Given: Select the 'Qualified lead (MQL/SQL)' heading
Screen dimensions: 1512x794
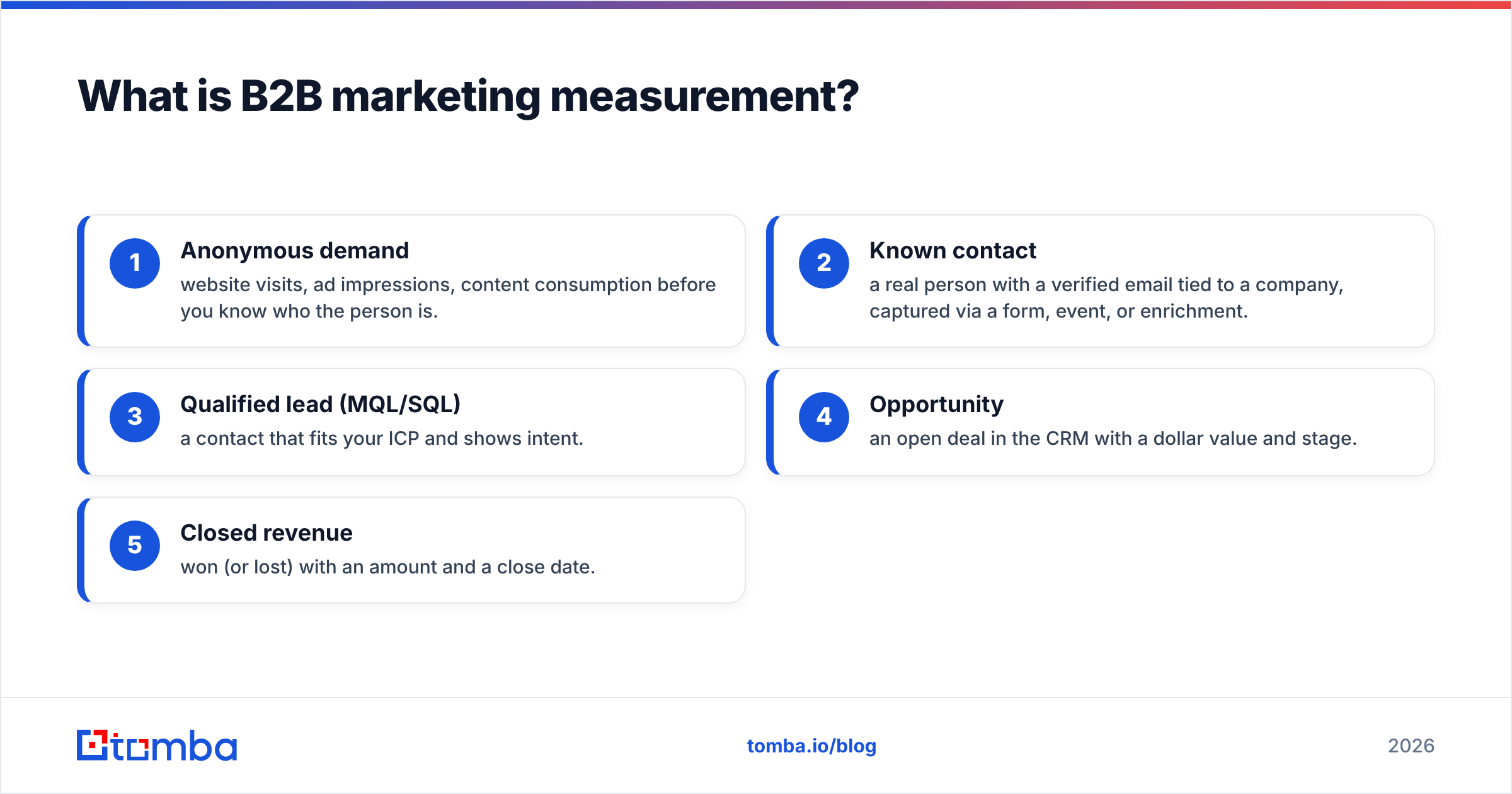Looking at the screenshot, I should coord(321,405).
